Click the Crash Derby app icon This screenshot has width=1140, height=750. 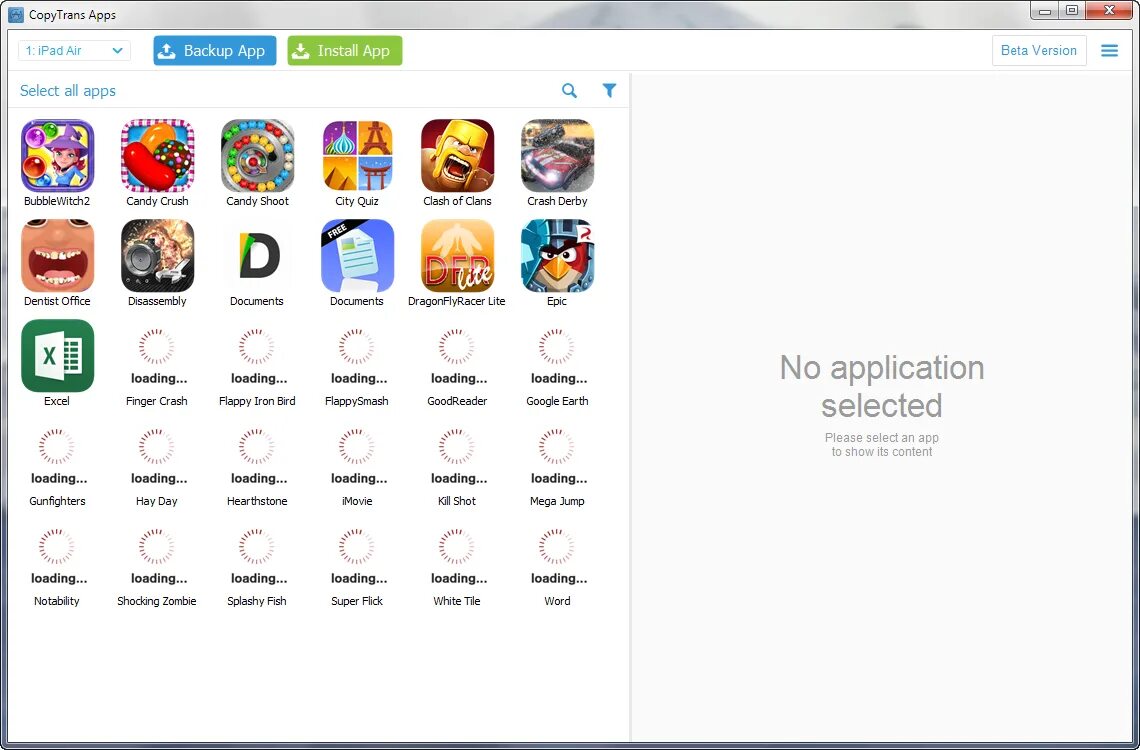pyautogui.click(x=558, y=156)
